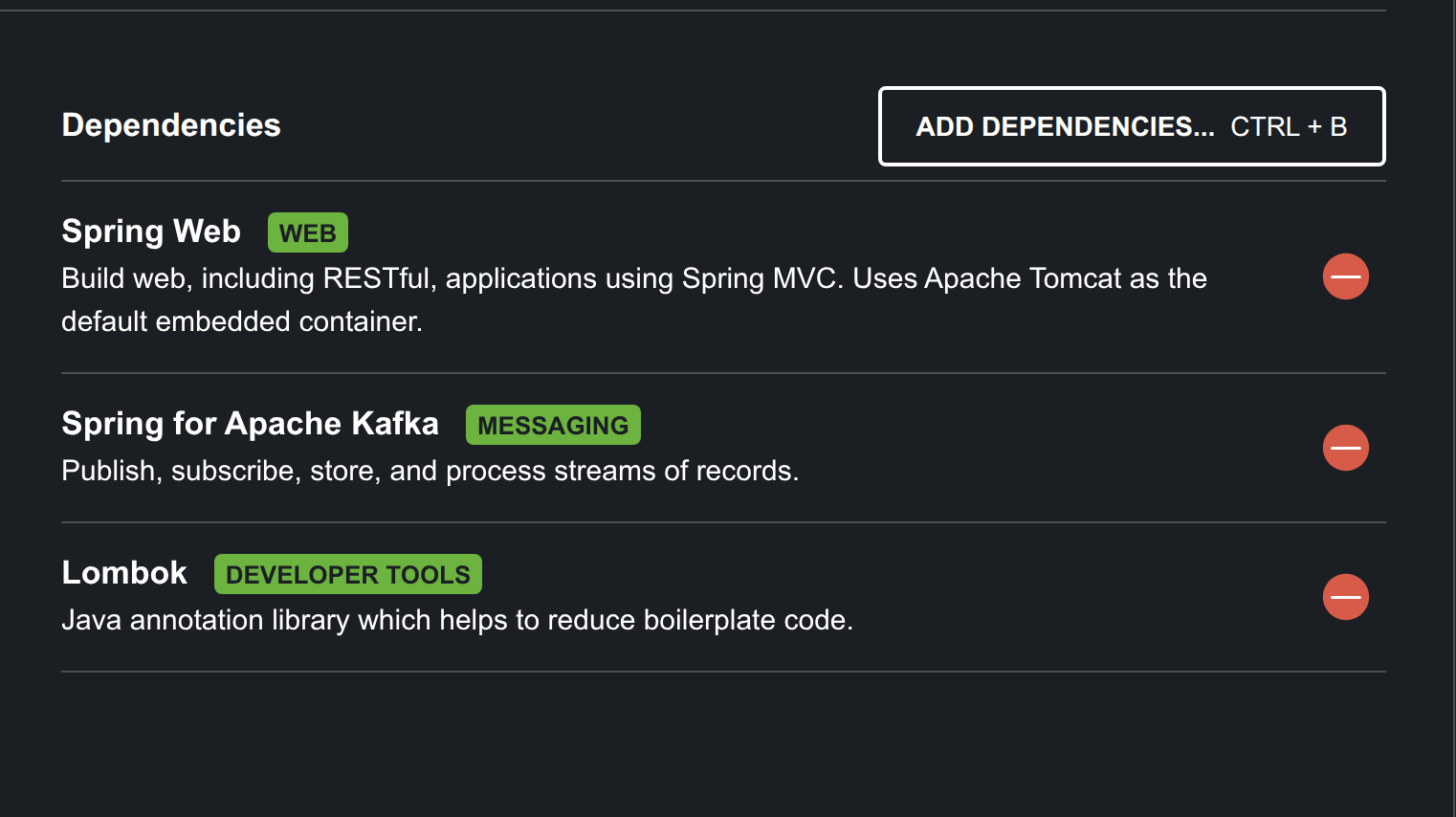Remove the Spring Web dependency
Screen dimensions: 1456x817
point(1345,276)
